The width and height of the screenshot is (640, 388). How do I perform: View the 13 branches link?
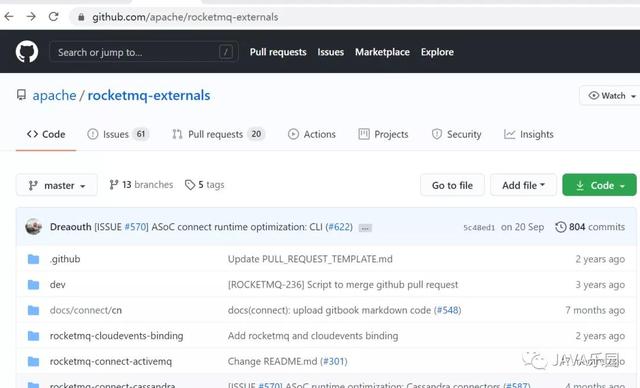pyautogui.click(x=141, y=185)
